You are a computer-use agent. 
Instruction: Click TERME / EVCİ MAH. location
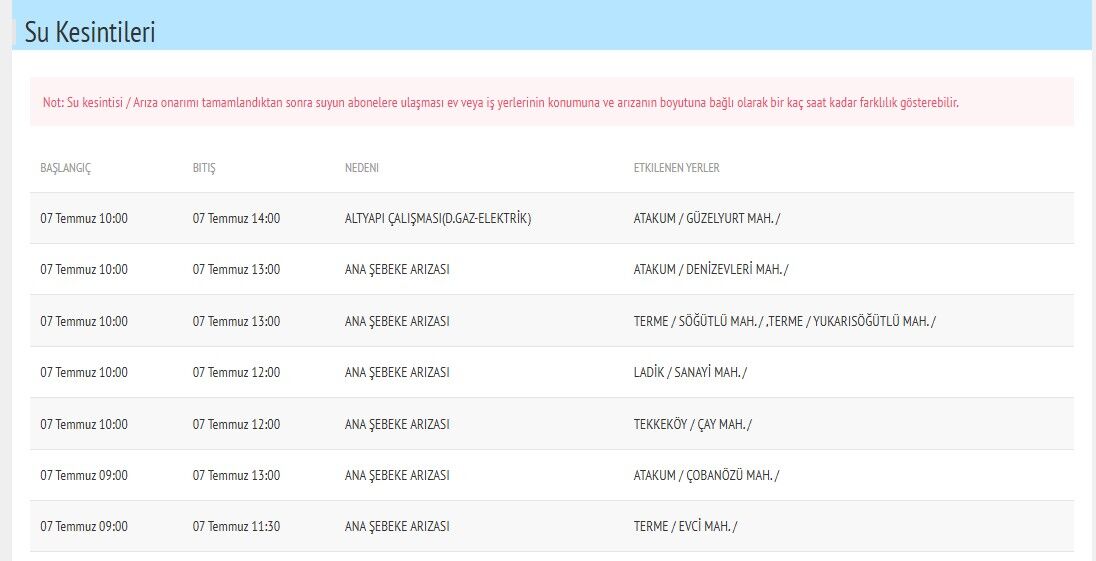click(x=685, y=526)
